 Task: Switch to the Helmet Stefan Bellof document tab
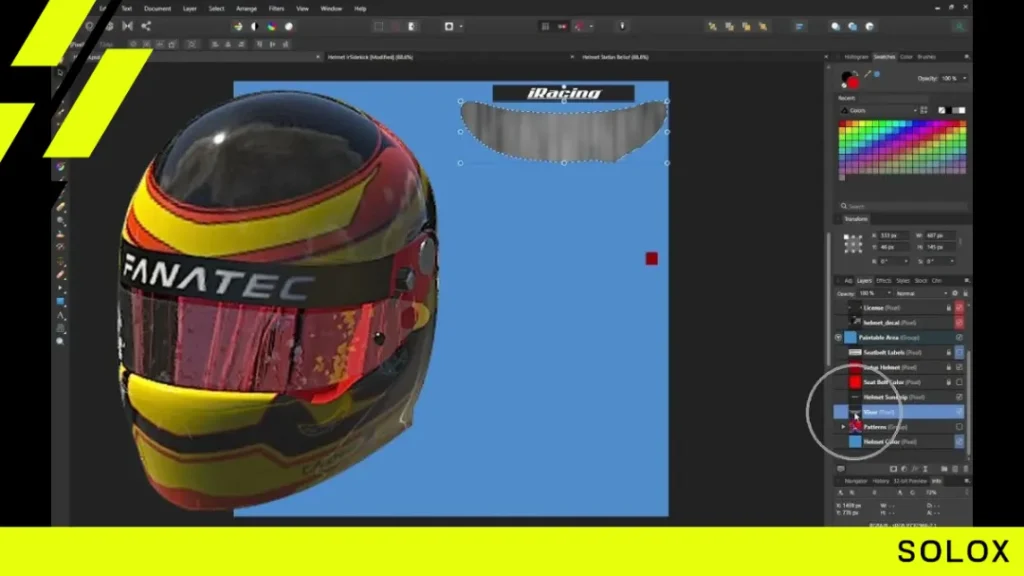pyautogui.click(x=615, y=57)
